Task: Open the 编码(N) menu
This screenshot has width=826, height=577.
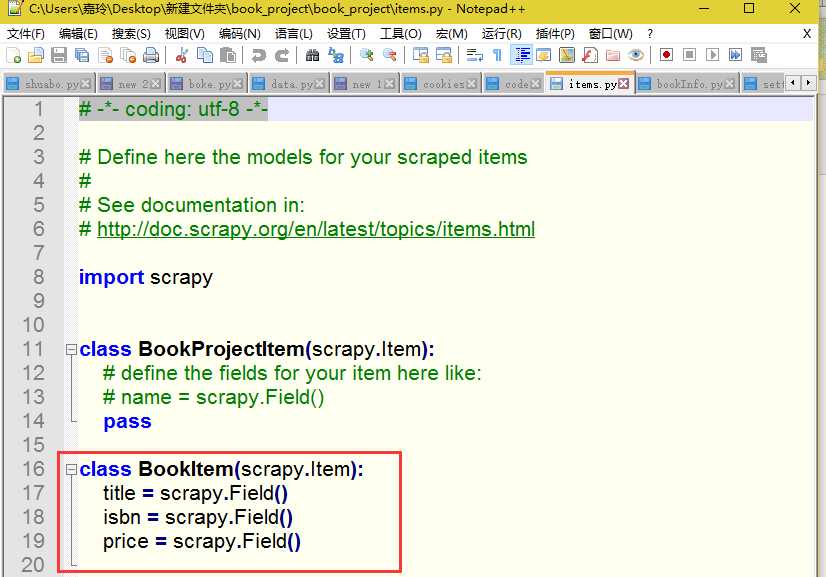Action: click(240, 34)
